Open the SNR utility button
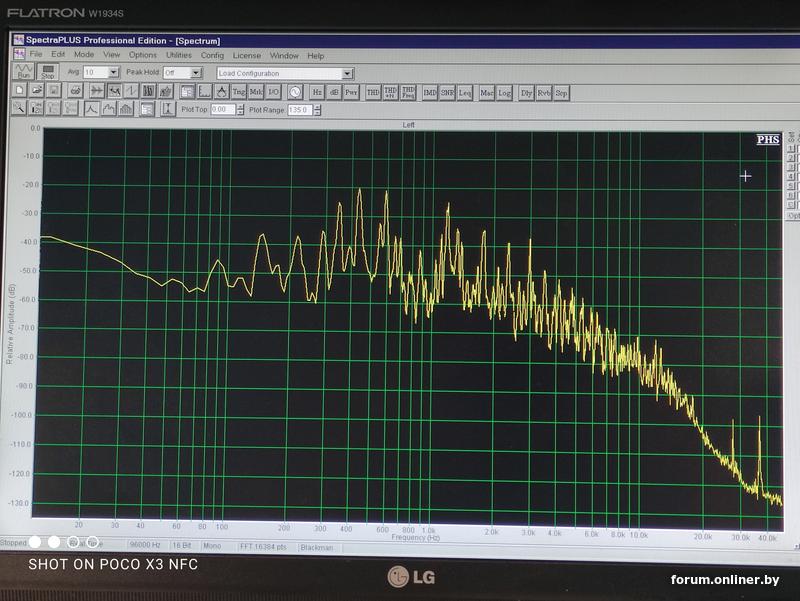The height and width of the screenshot is (601, 800). click(x=447, y=92)
